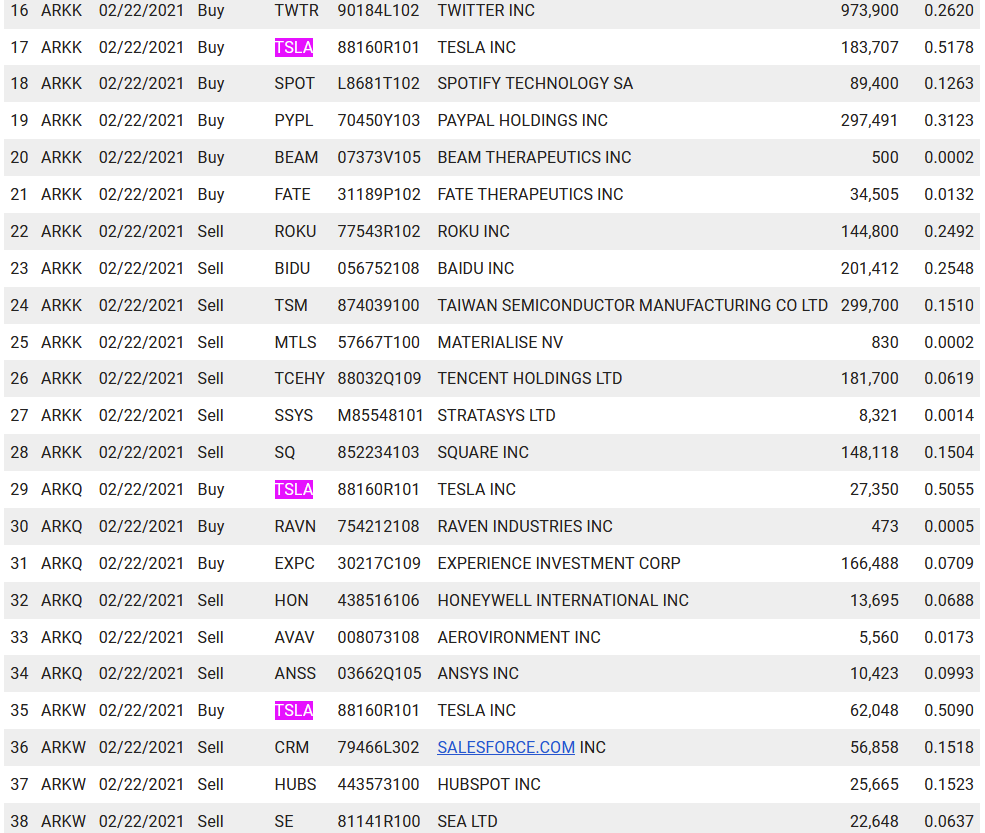
Task: Select the HONEYWELL INTERNATIONAL INC cell
Action: (562, 600)
